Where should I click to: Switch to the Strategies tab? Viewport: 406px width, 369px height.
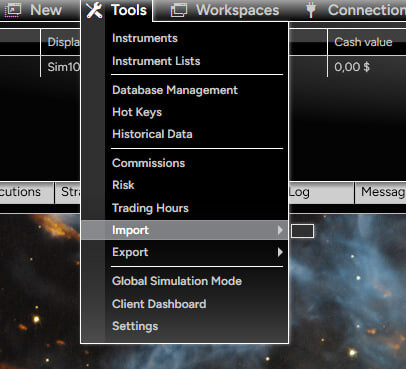[68, 192]
